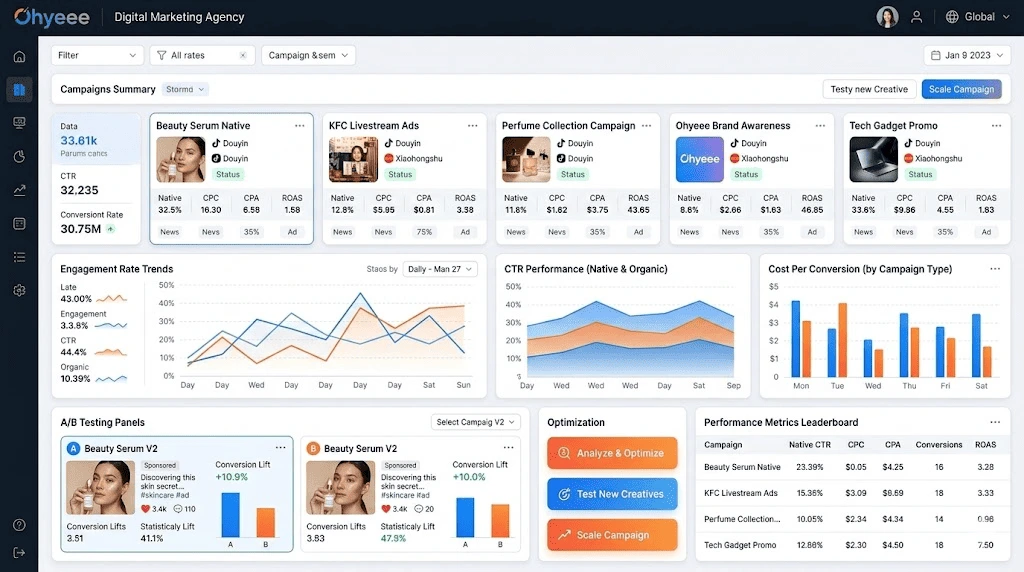
Task: Open the user profile avatar photo
Action: tap(887, 17)
